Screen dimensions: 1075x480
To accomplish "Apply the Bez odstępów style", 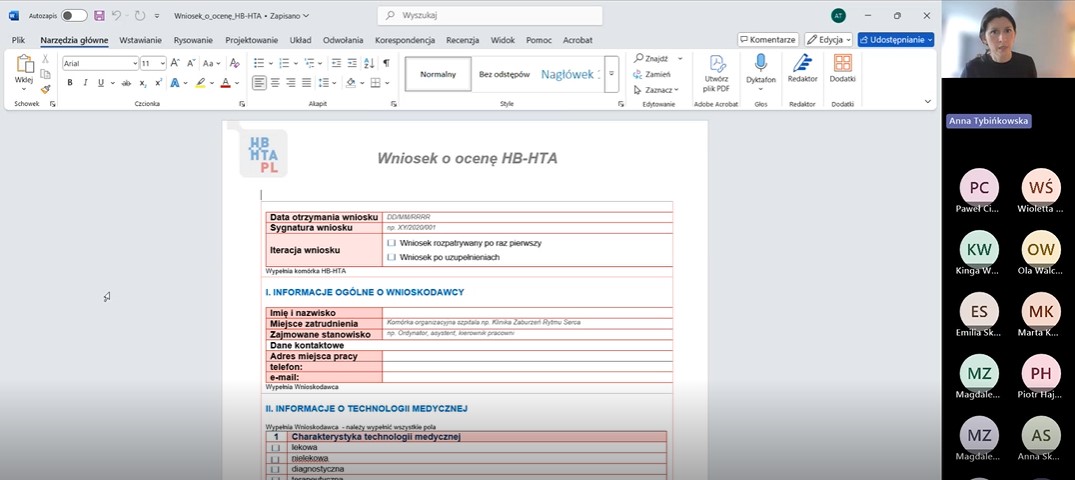I will (x=504, y=74).
